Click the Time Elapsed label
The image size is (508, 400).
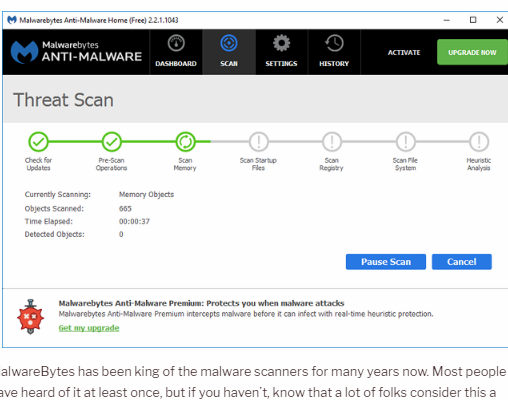49,221
